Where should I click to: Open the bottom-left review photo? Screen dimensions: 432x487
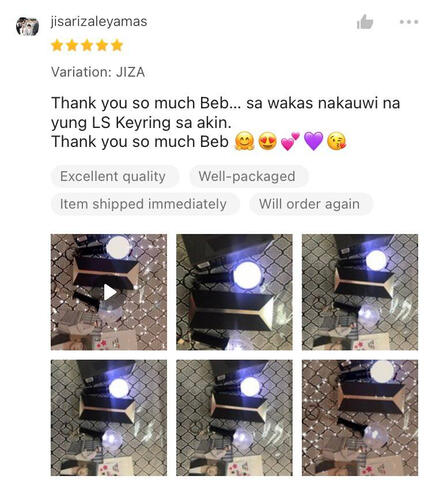pos(109,418)
